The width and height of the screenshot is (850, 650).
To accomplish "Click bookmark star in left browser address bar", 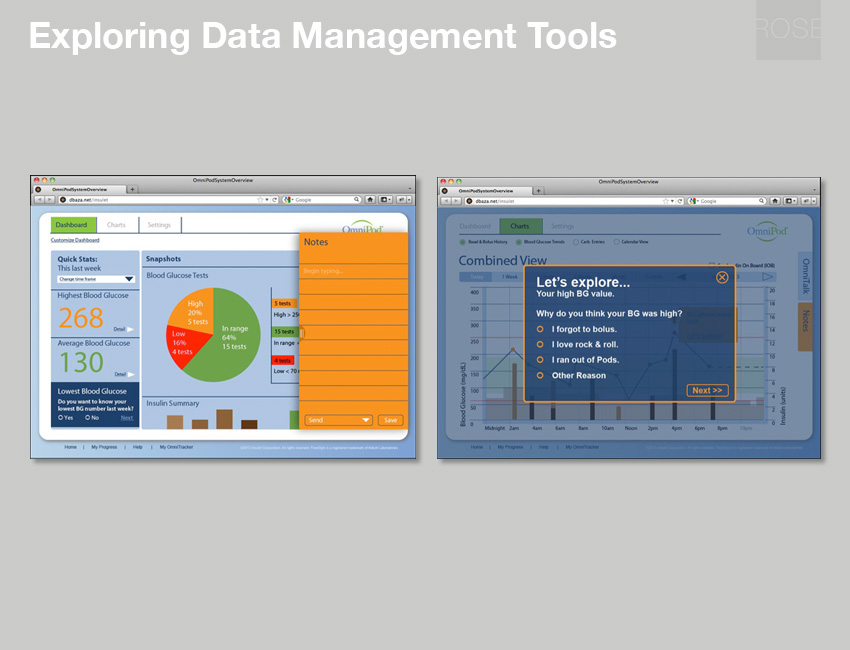I will [260, 199].
